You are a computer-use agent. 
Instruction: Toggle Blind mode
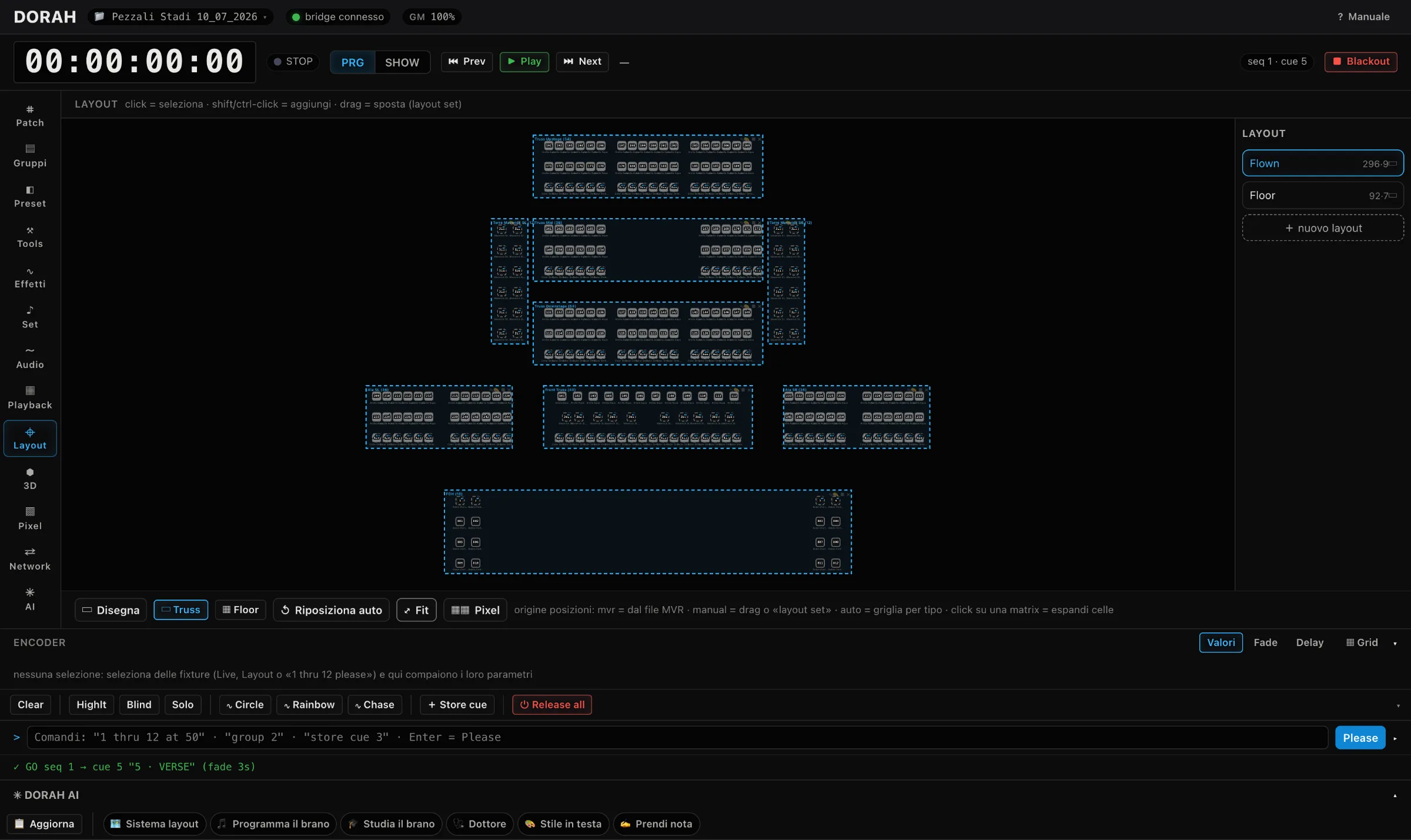click(139, 705)
